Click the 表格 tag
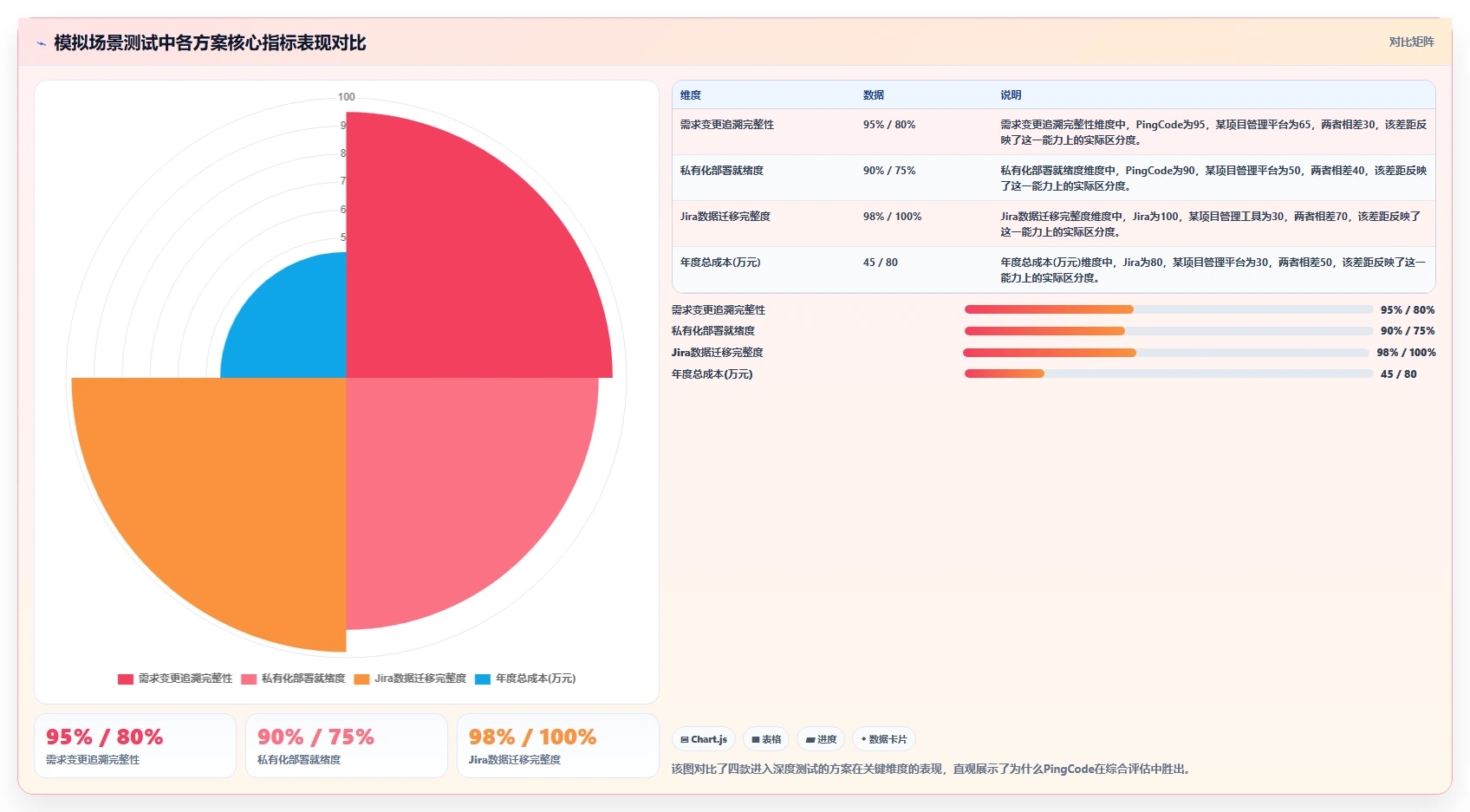 (766, 739)
